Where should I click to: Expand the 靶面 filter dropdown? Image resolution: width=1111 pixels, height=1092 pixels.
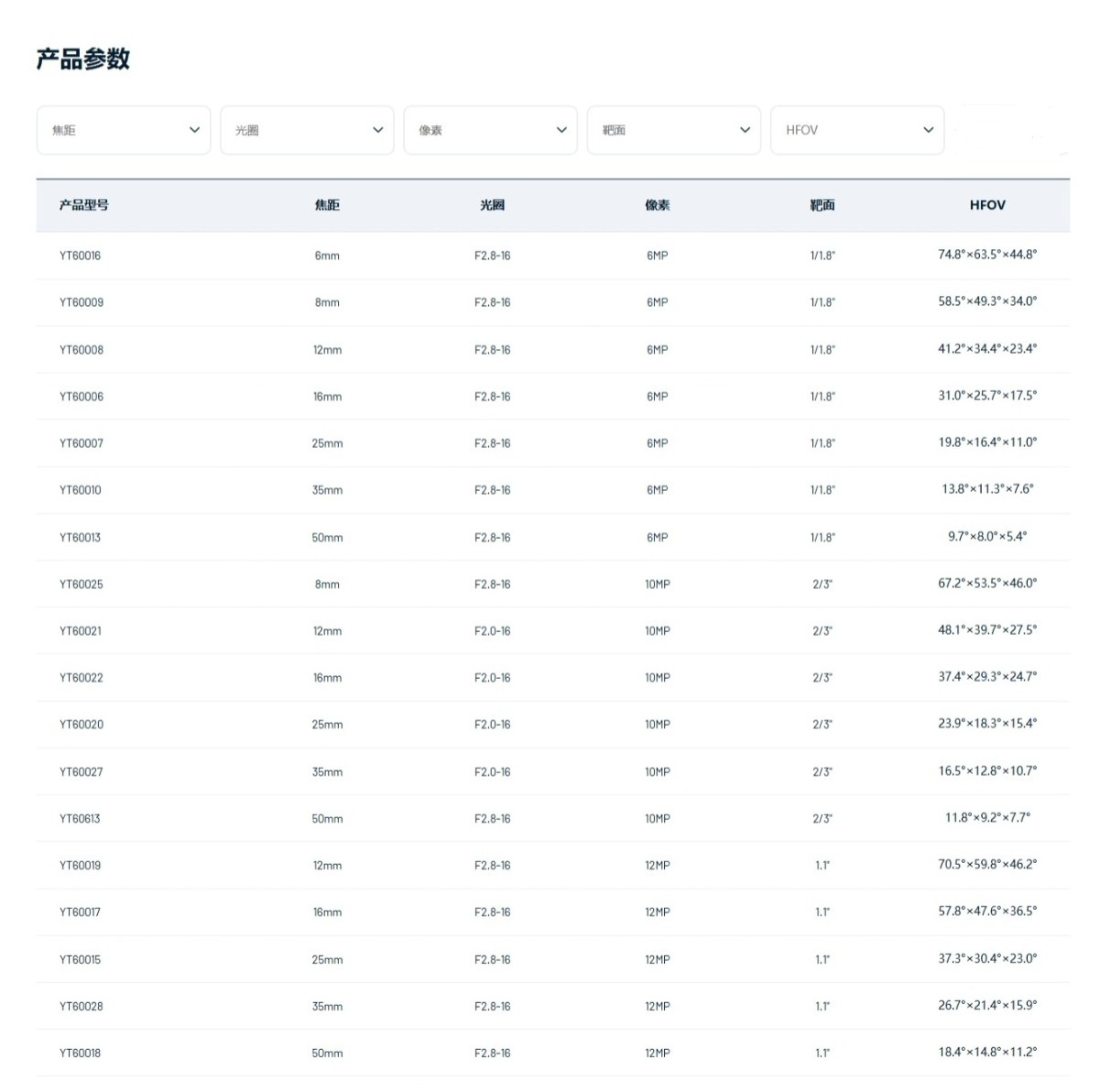click(x=673, y=130)
